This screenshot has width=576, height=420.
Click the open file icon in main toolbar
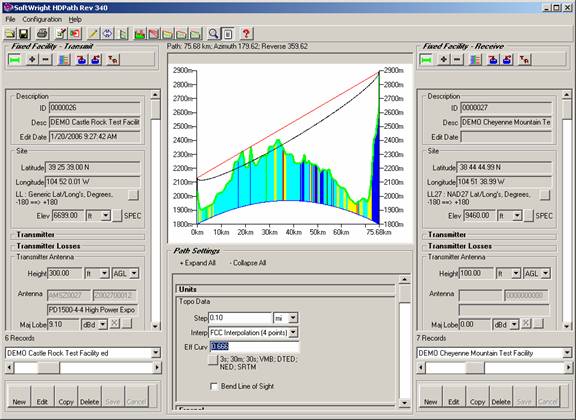pyautogui.click(x=10, y=34)
